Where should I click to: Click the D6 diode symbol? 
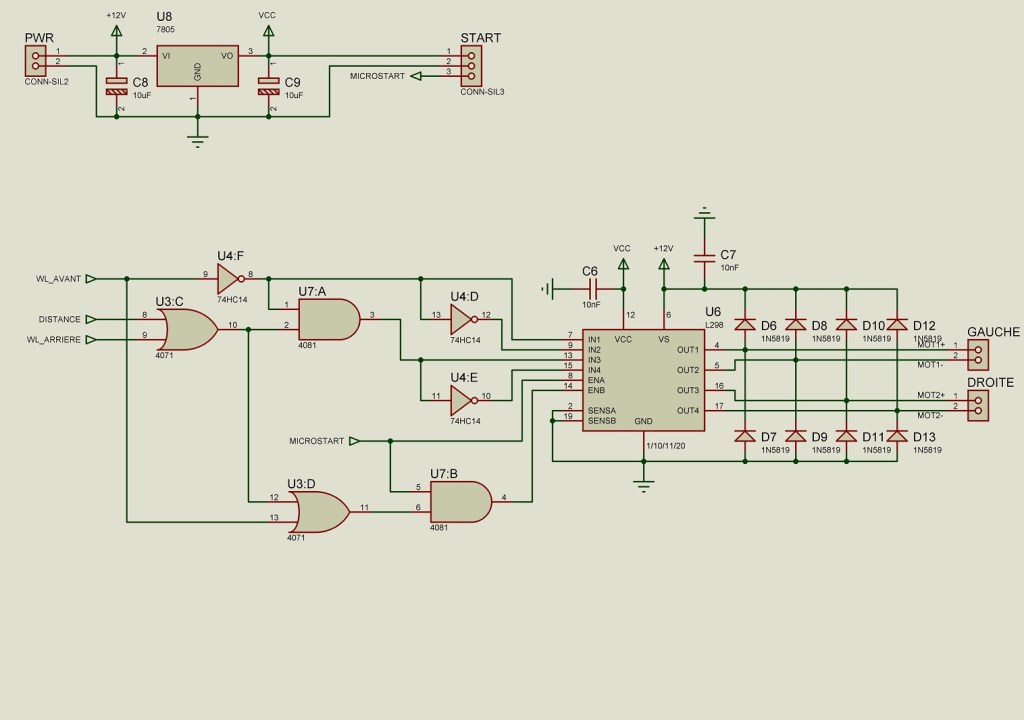pyautogui.click(x=745, y=325)
